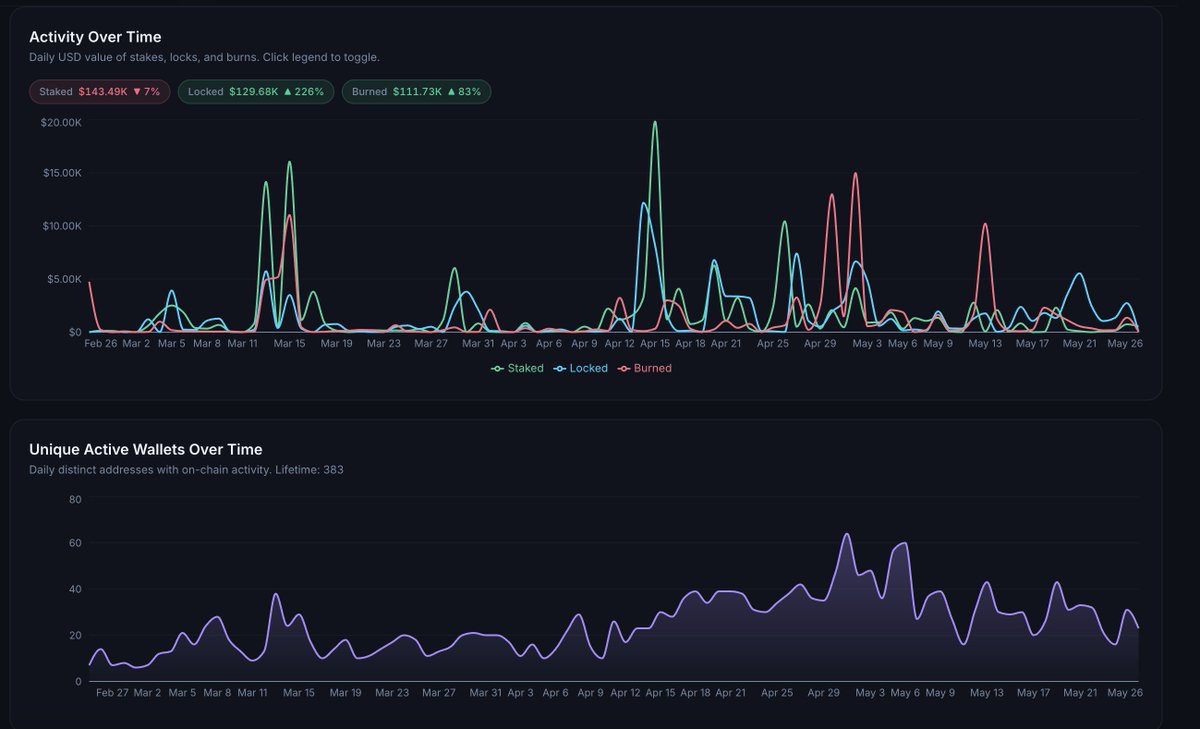Click the Feb 27 label on wallets chart
1200x729 pixels.
coord(112,692)
